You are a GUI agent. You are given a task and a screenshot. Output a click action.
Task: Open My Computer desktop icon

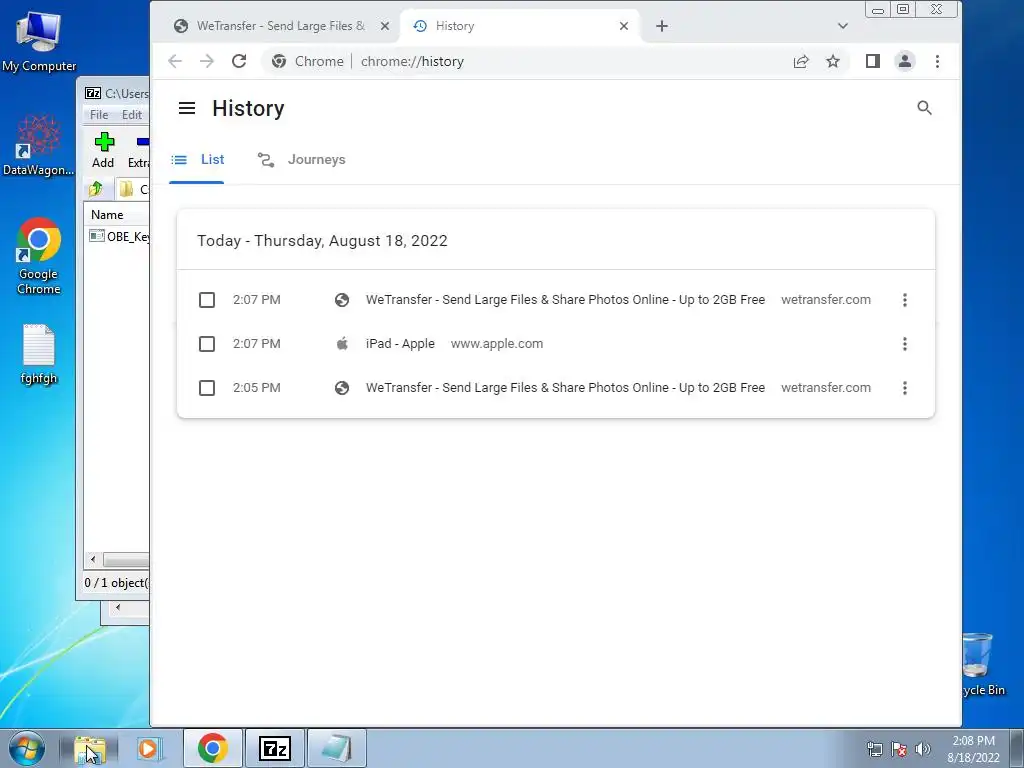point(39,40)
